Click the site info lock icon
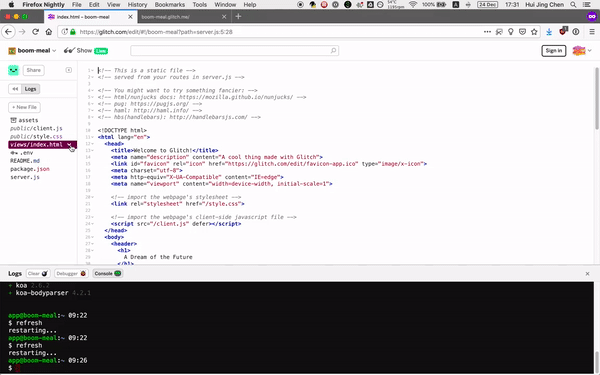This screenshot has height=375, width=600. point(73,32)
